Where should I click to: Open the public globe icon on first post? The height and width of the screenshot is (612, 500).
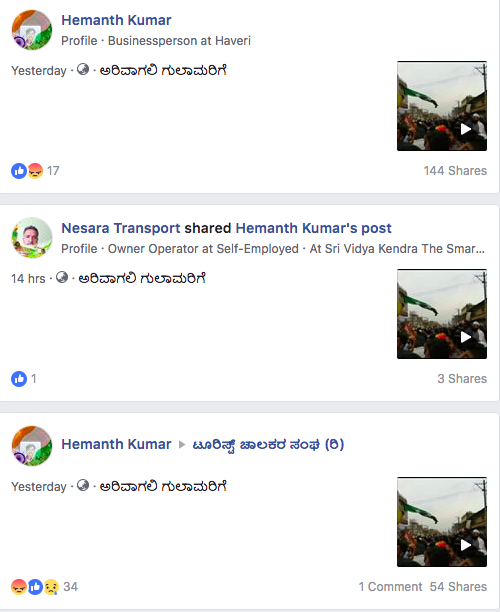click(x=83, y=69)
